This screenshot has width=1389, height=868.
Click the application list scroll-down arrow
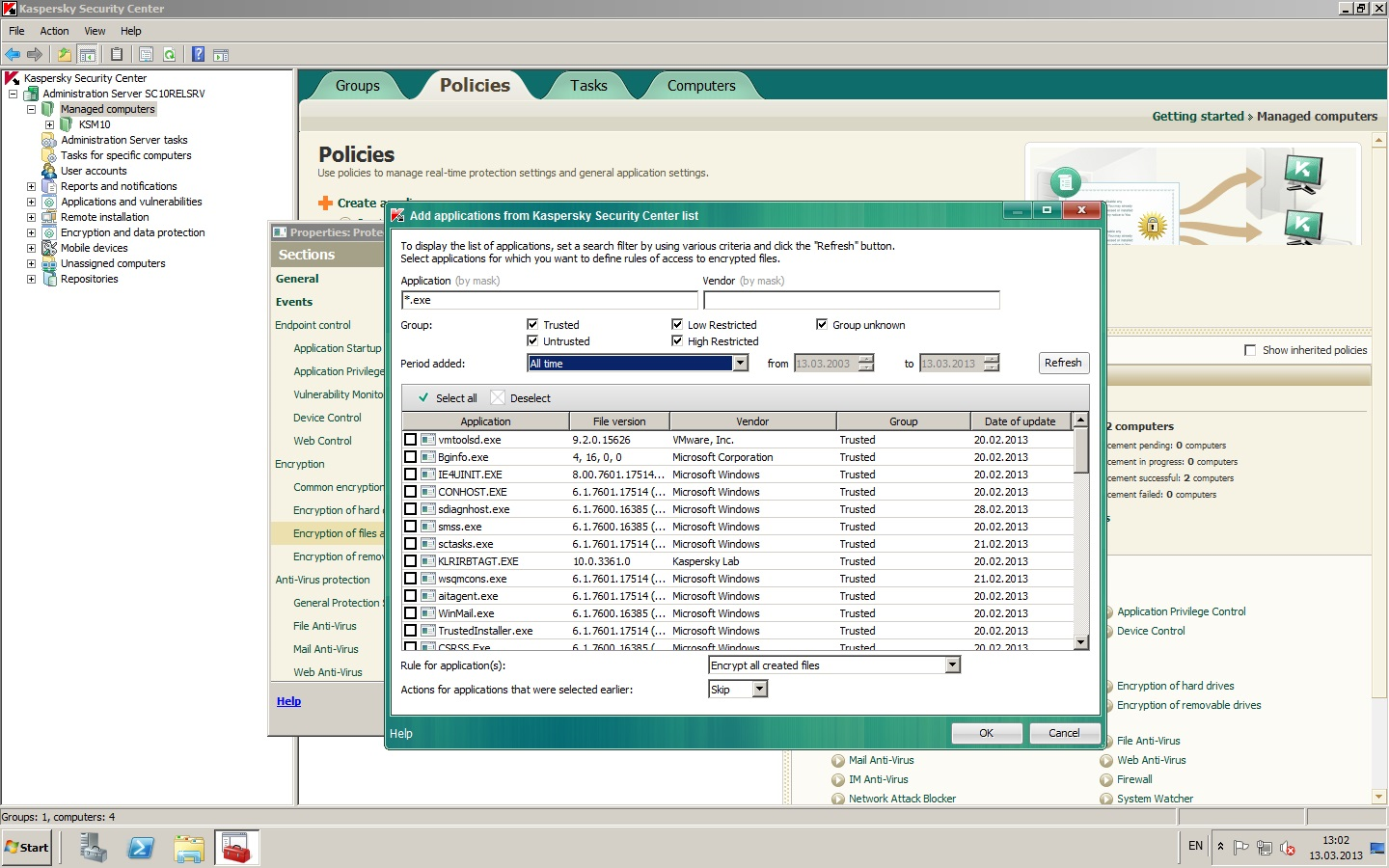point(1081,642)
